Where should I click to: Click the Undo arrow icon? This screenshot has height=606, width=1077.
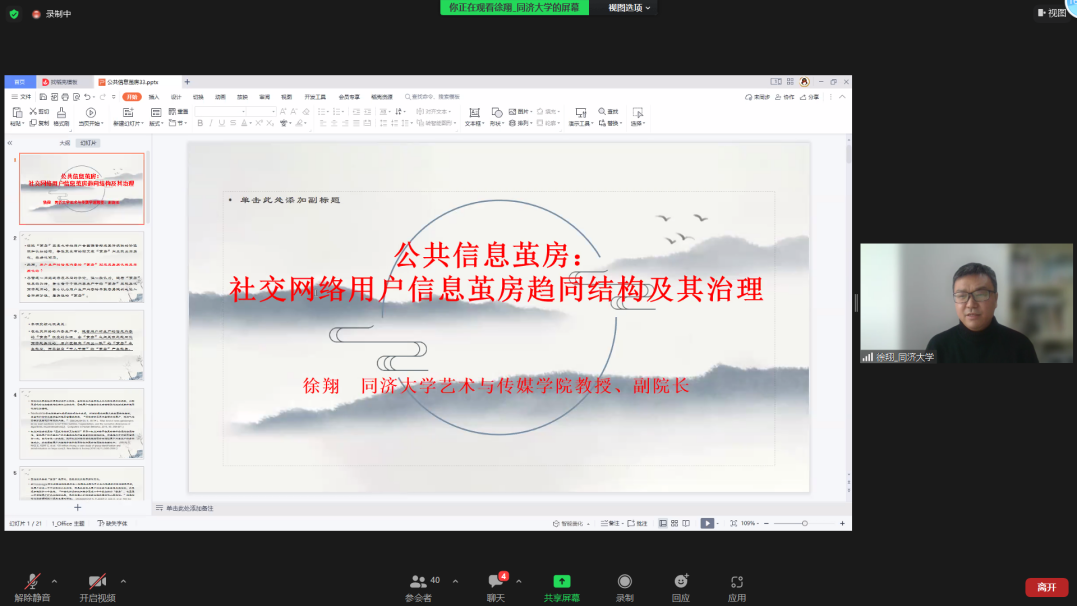pyautogui.click(x=87, y=97)
